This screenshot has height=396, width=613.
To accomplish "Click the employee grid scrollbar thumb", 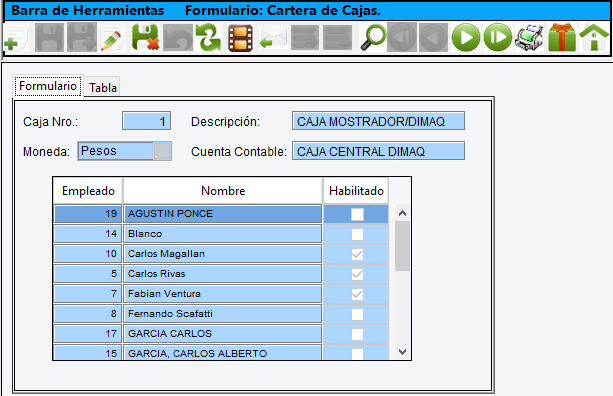I will click(x=402, y=246).
